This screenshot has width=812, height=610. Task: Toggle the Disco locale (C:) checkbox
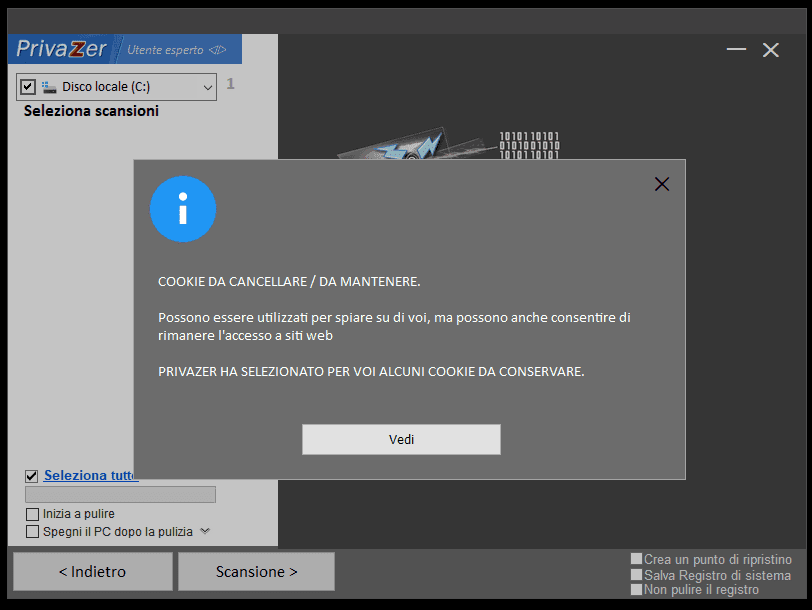coord(28,86)
